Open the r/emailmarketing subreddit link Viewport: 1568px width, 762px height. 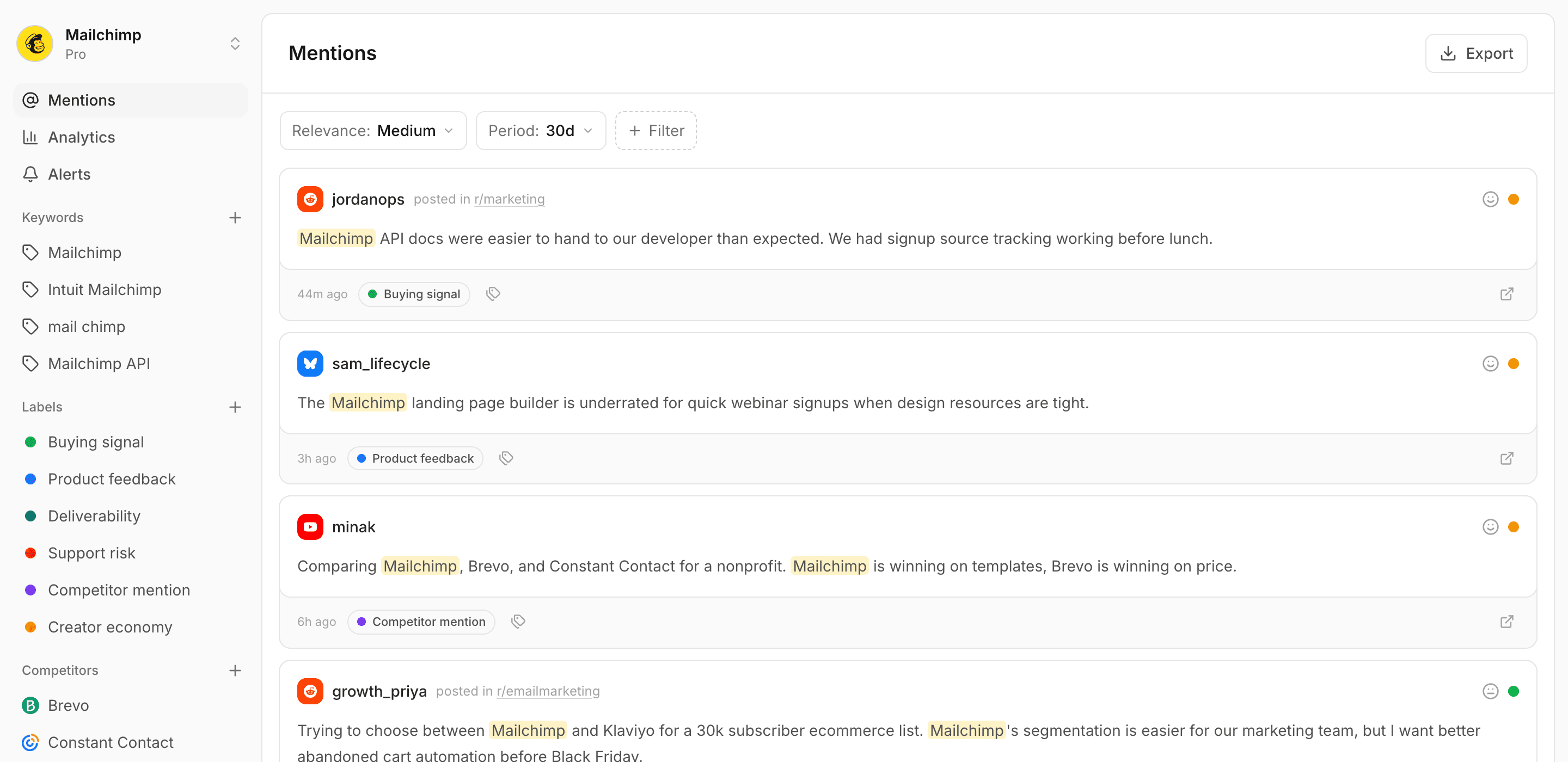548,691
